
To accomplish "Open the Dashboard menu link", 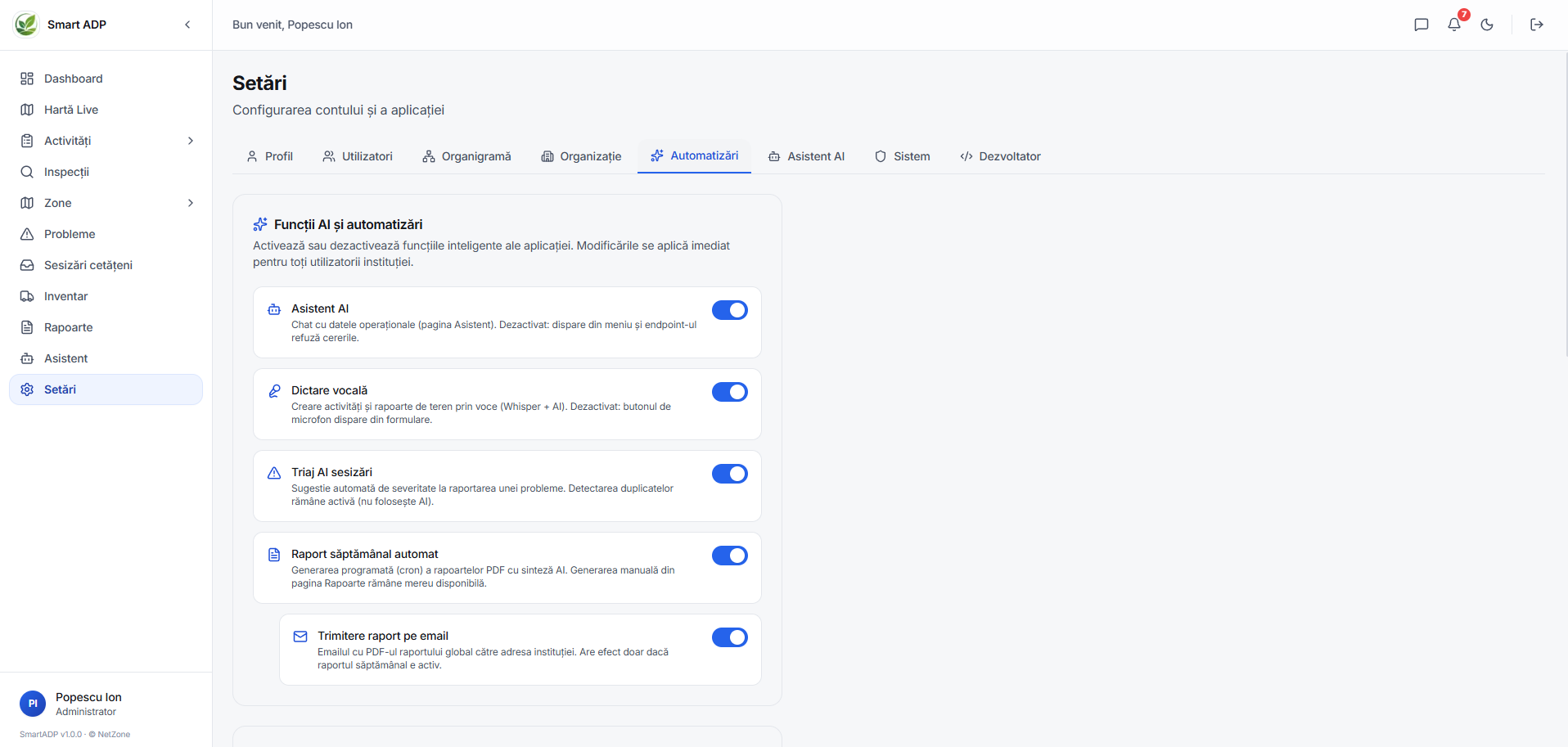I will 106,79.
